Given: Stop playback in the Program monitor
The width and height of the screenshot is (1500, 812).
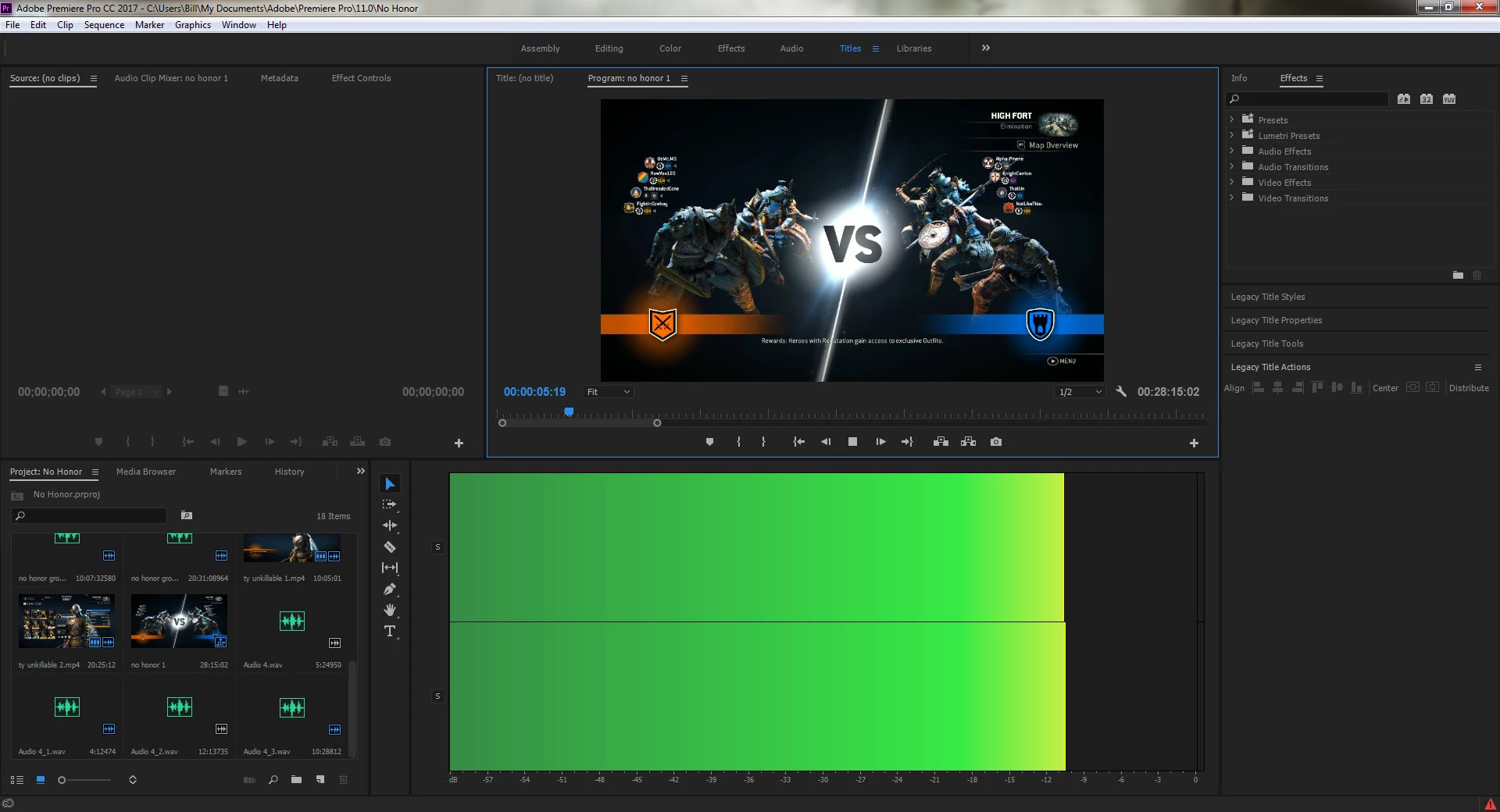Looking at the screenshot, I should click(x=852, y=442).
